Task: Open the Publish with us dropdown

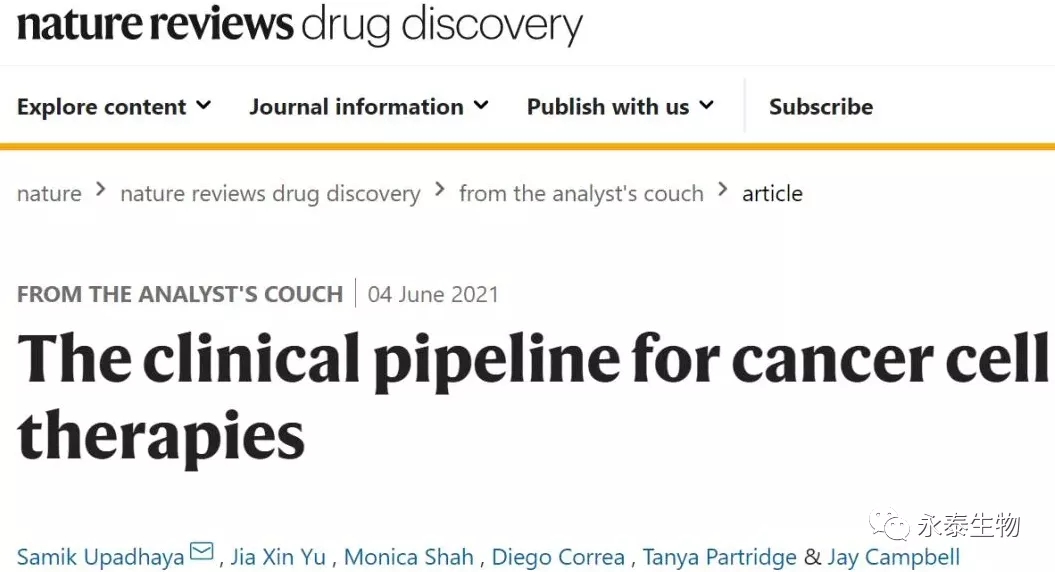Action: tap(620, 107)
